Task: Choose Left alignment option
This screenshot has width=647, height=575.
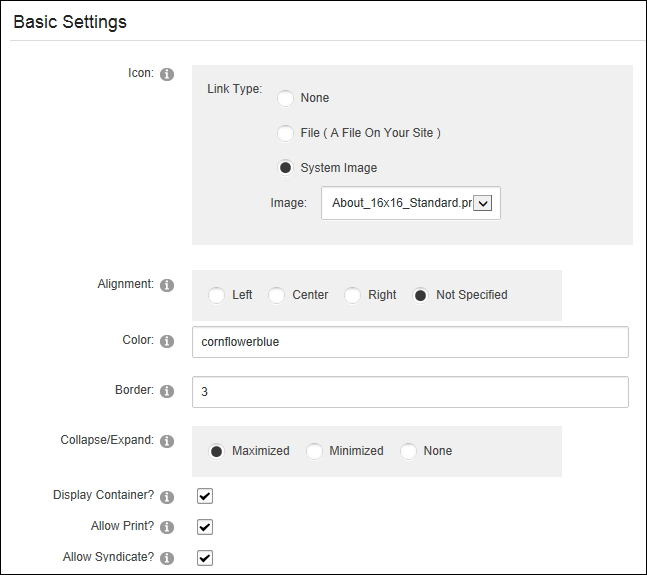Action: (216, 295)
